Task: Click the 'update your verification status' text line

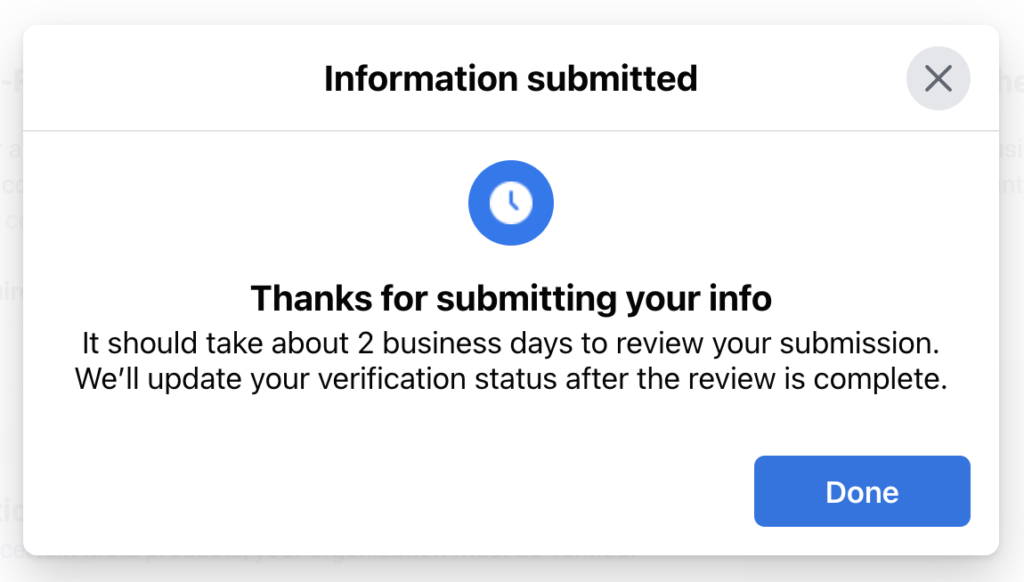Action: tap(511, 379)
